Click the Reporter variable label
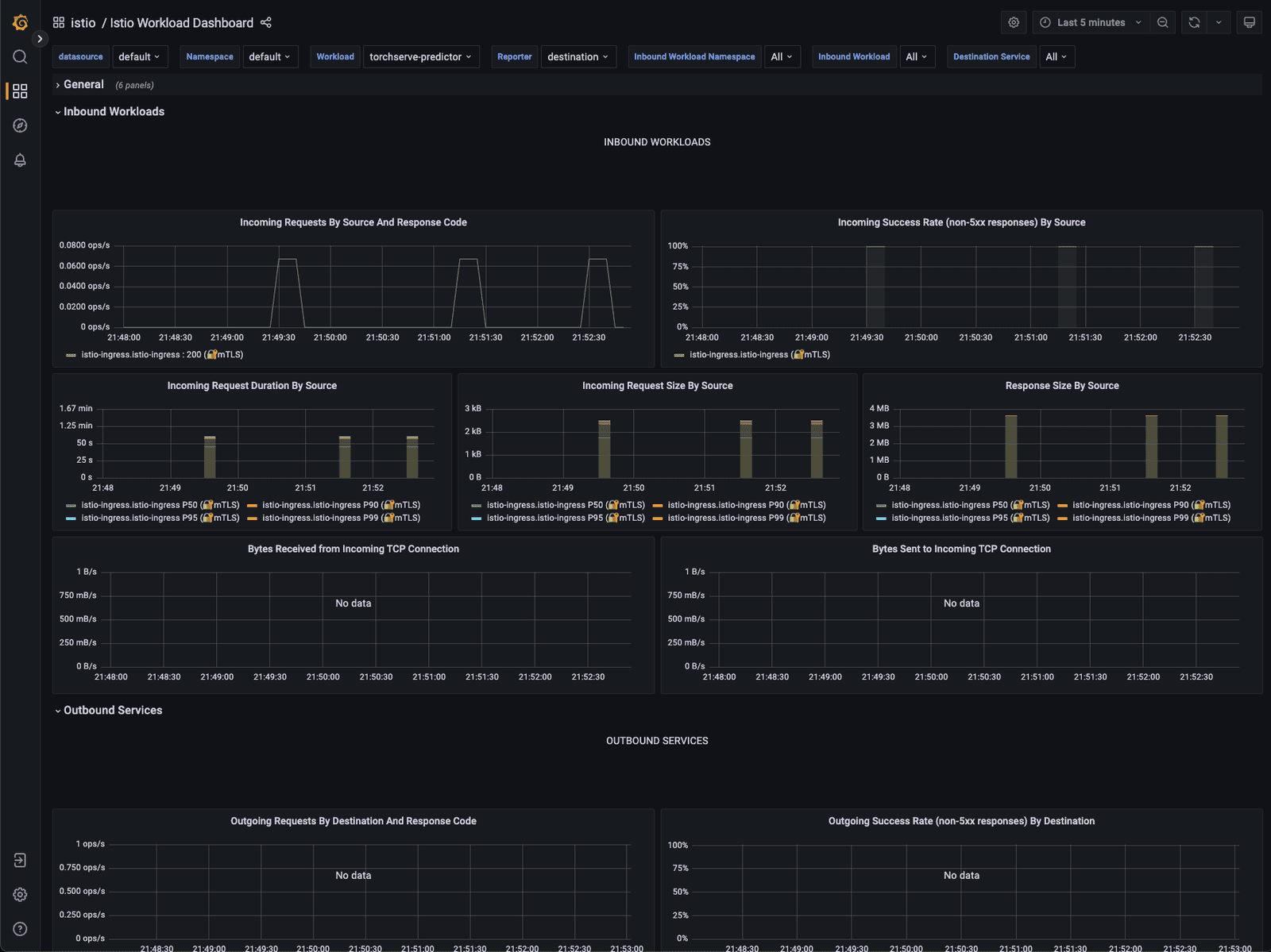The image size is (1271, 952). pyautogui.click(x=515, y=57)
